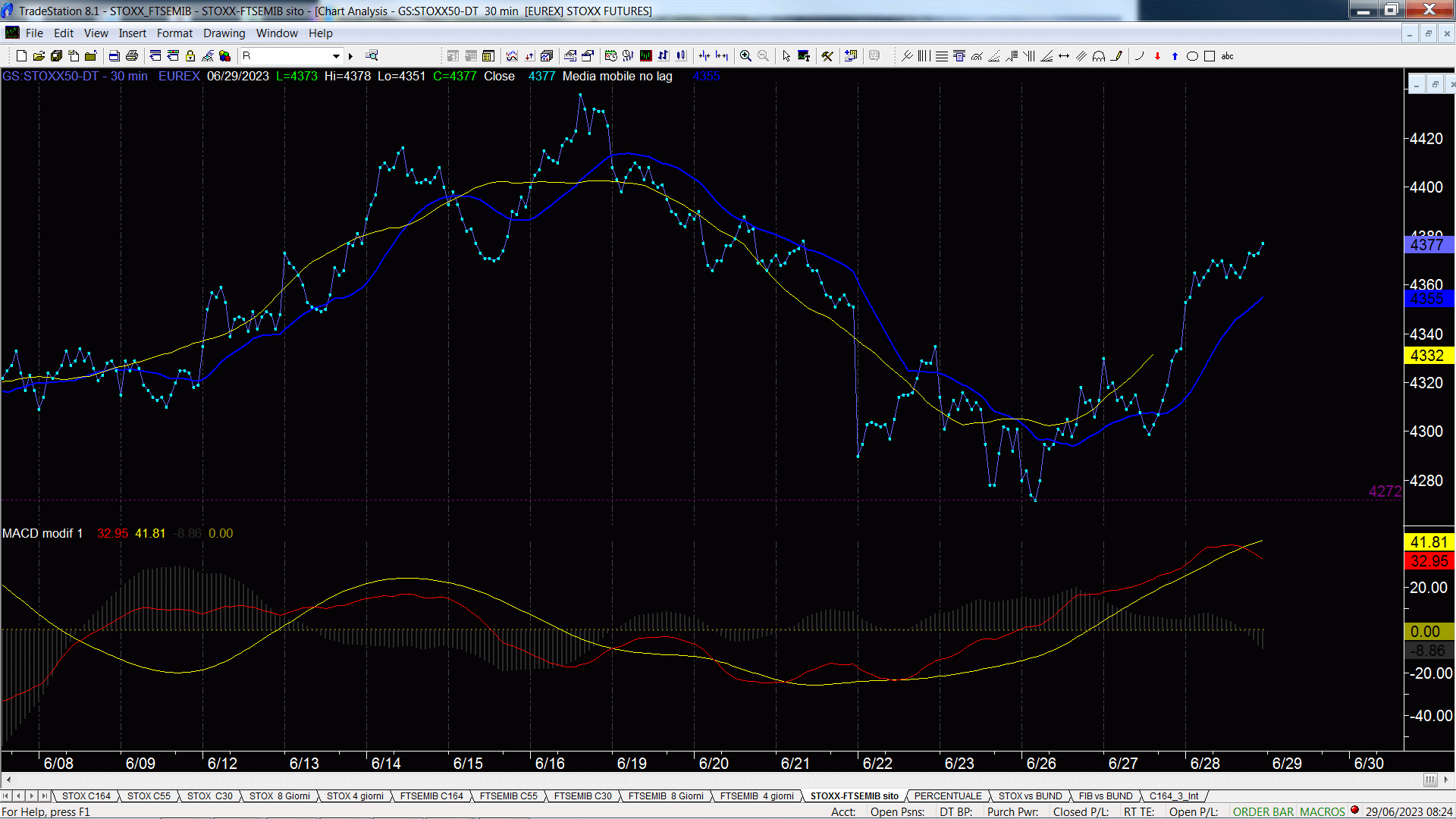
Task: Open the File menu
Action: pos(34,33)
